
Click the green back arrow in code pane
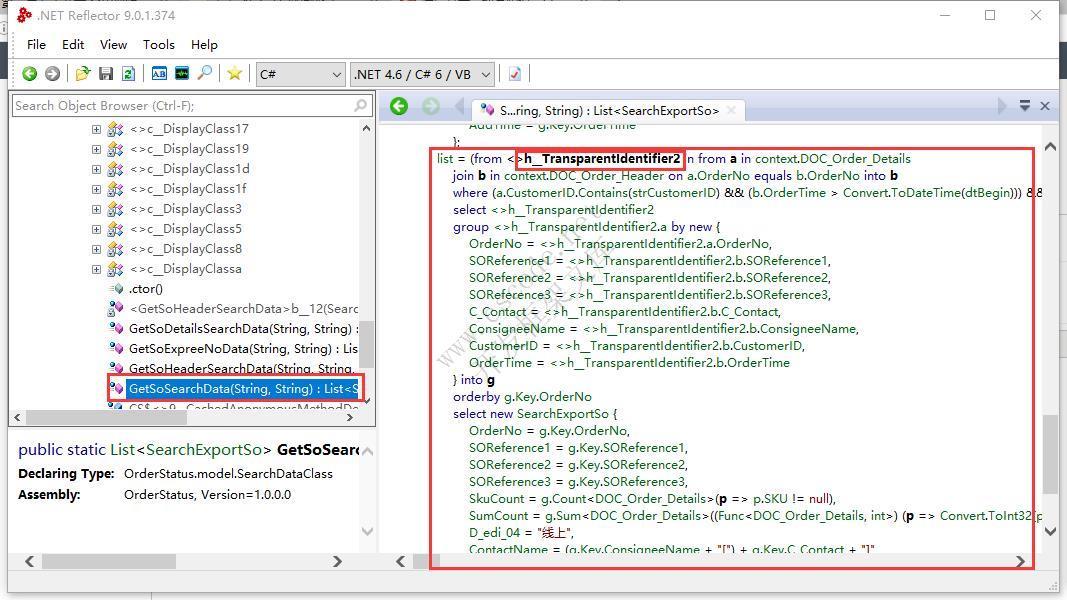(399, 106)
